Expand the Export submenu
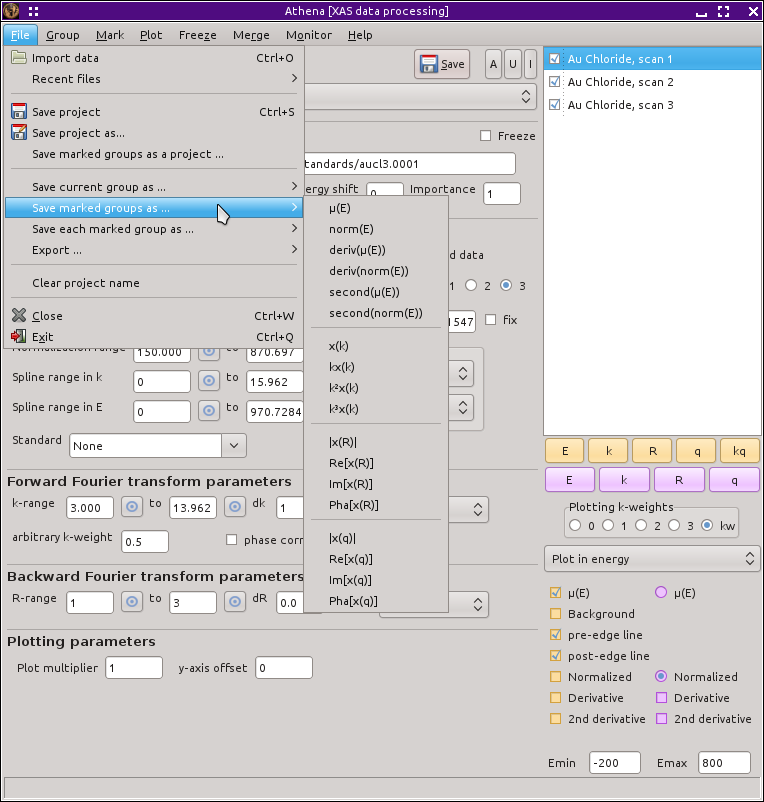 (153, 250)
